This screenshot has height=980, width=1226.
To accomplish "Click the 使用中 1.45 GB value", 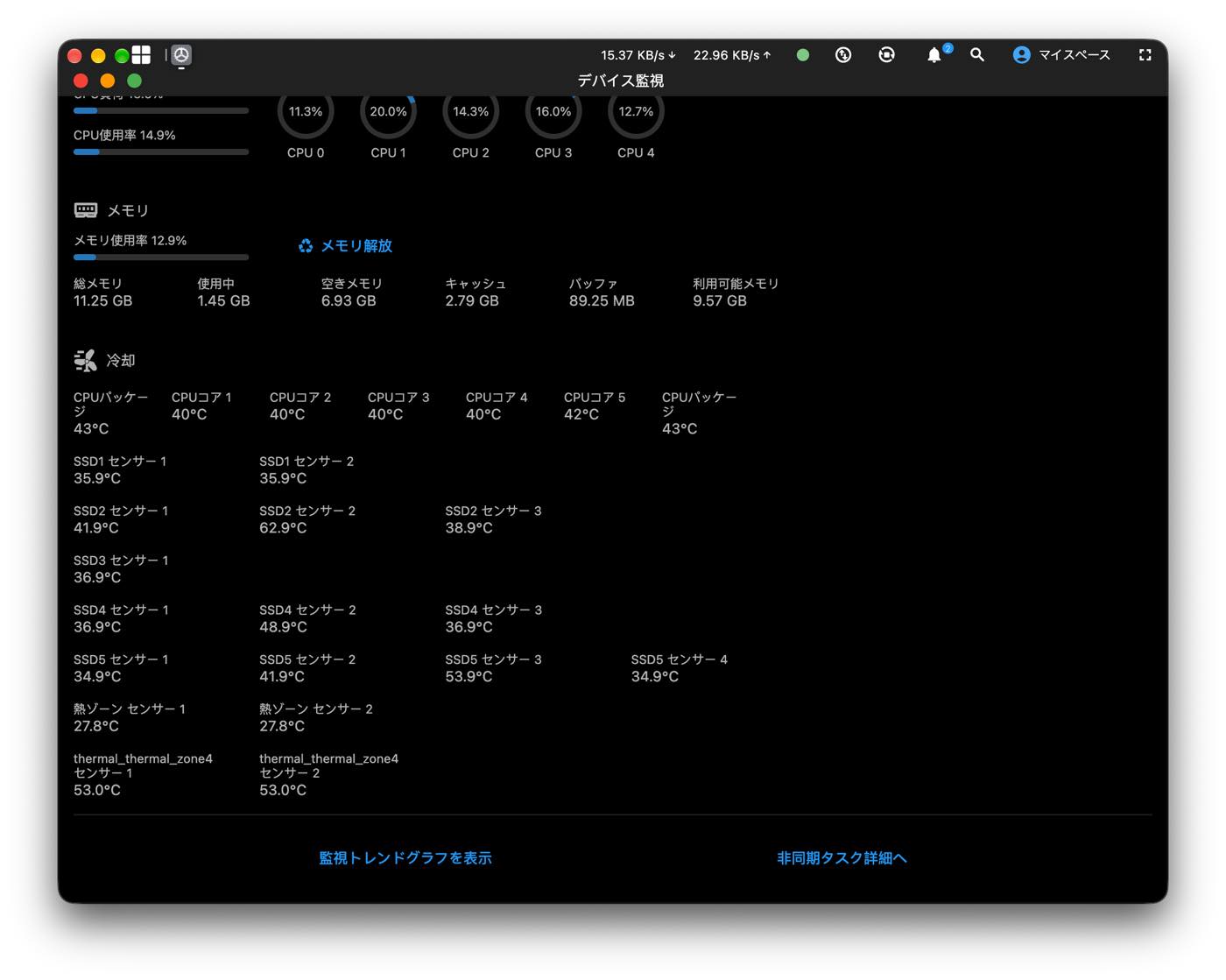I will [223, 300].
